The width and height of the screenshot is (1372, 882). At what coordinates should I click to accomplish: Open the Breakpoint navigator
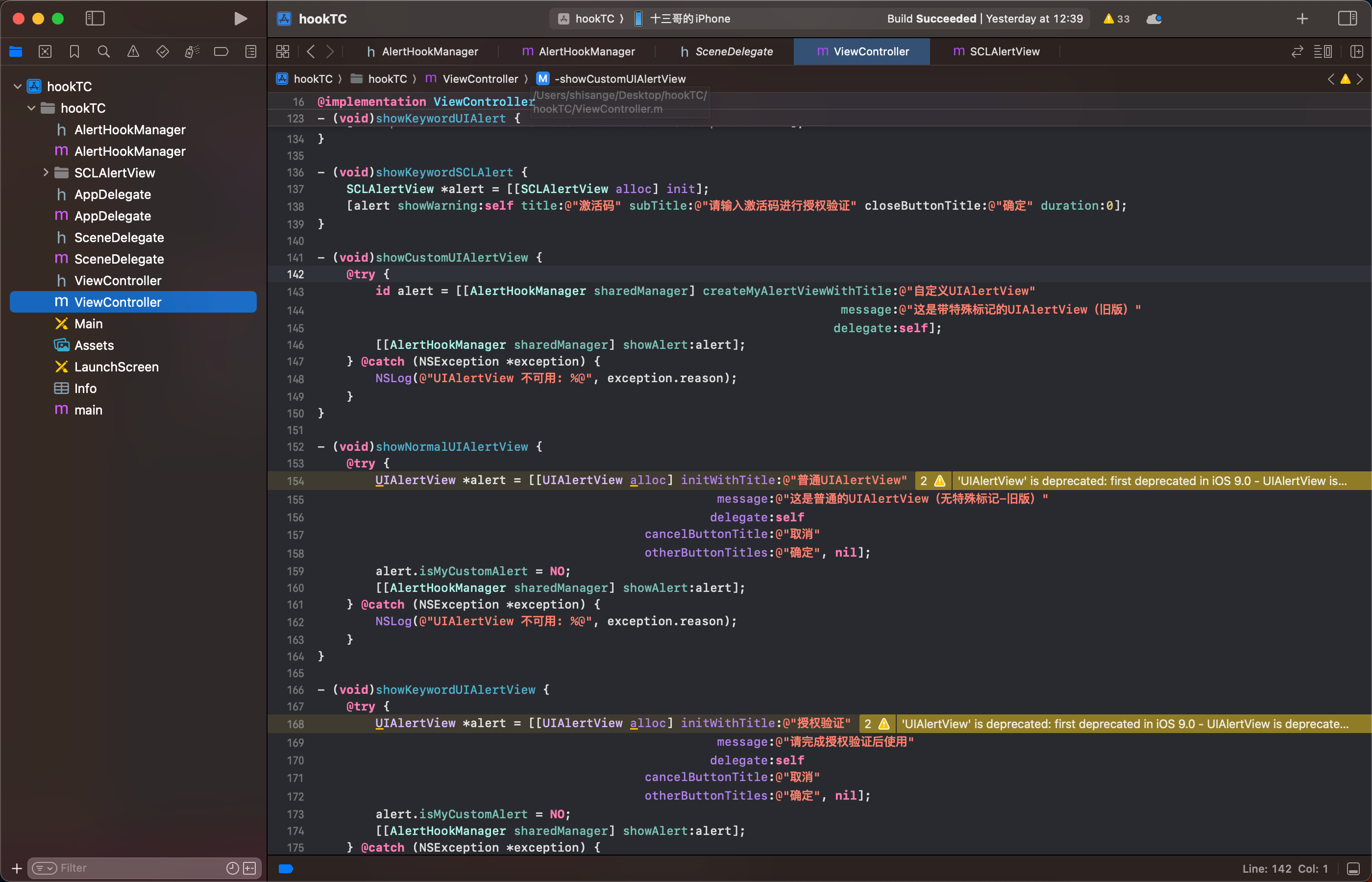point(221,51)
